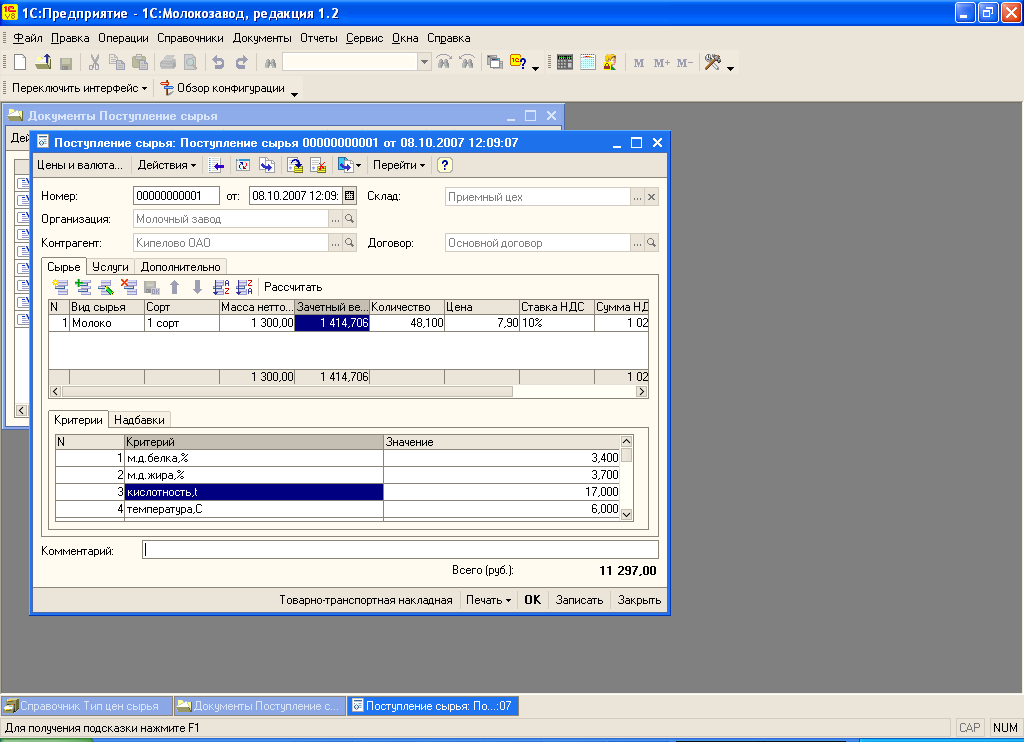Open ellipsis selector for Контрагент field
The image size is (1024, 742).
335,243
